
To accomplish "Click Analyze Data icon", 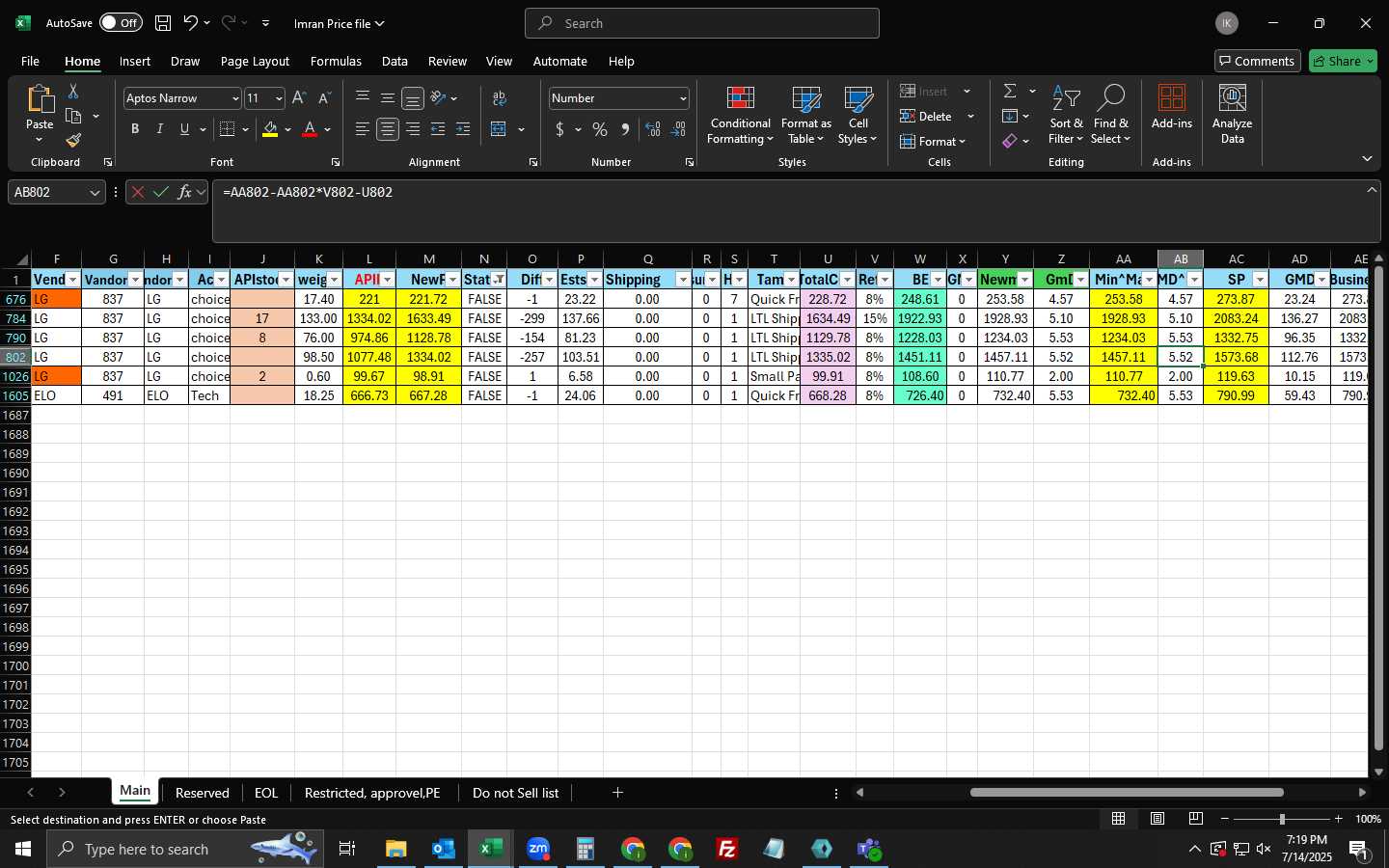I will click(x=1233, y=115).
